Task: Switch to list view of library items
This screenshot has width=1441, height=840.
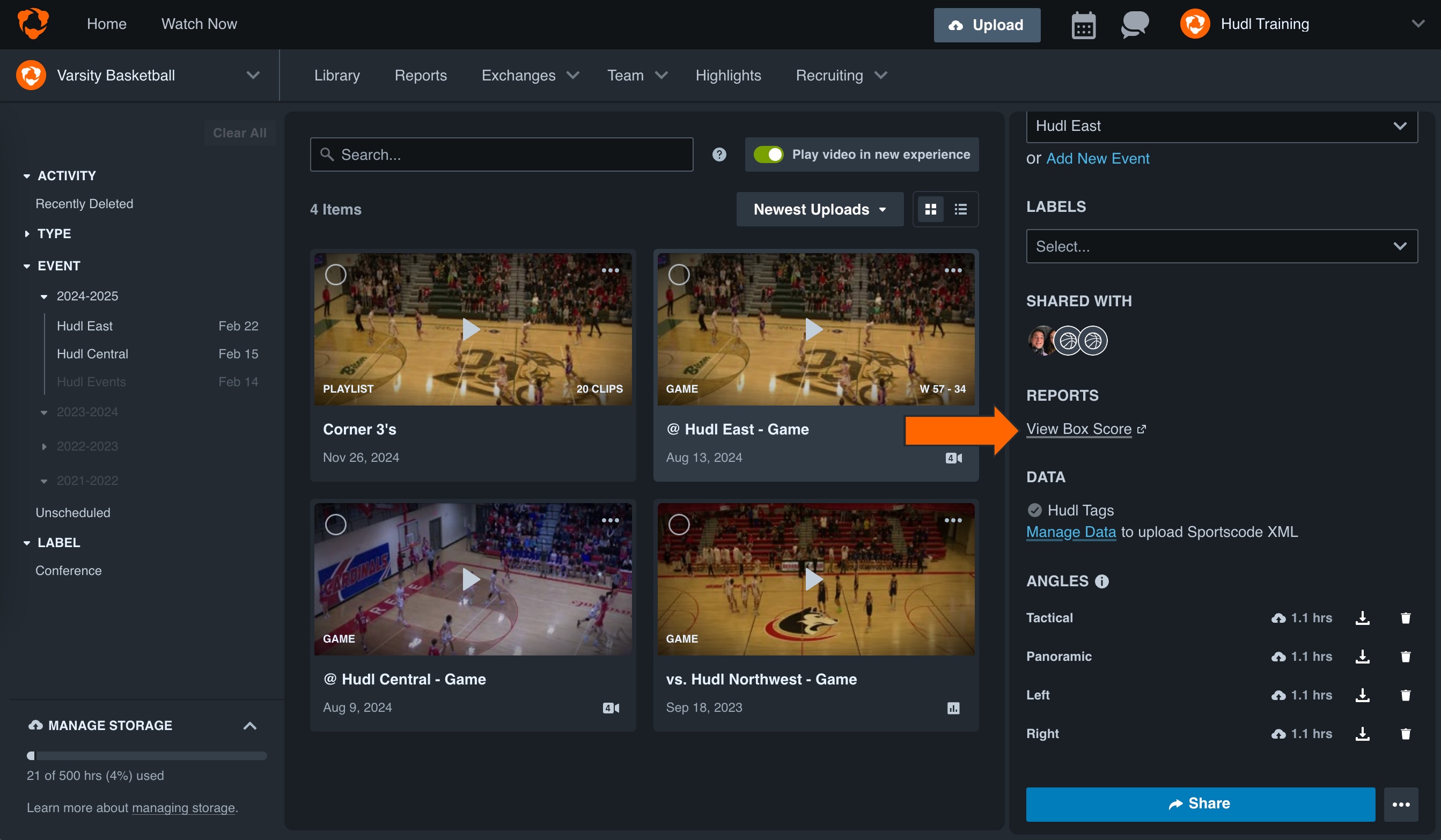Action: pos(960,209)
